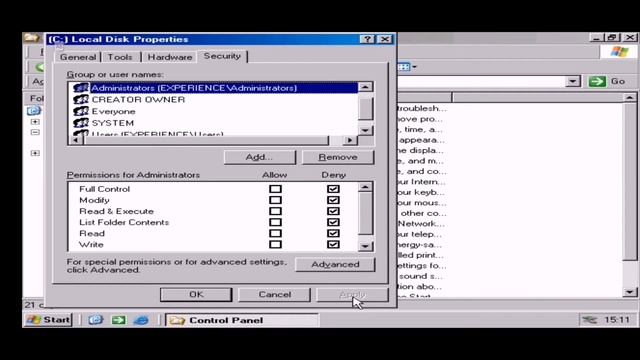
Task: Click folder icon in Control Panel title bar
Action: (x=32, y=38)
